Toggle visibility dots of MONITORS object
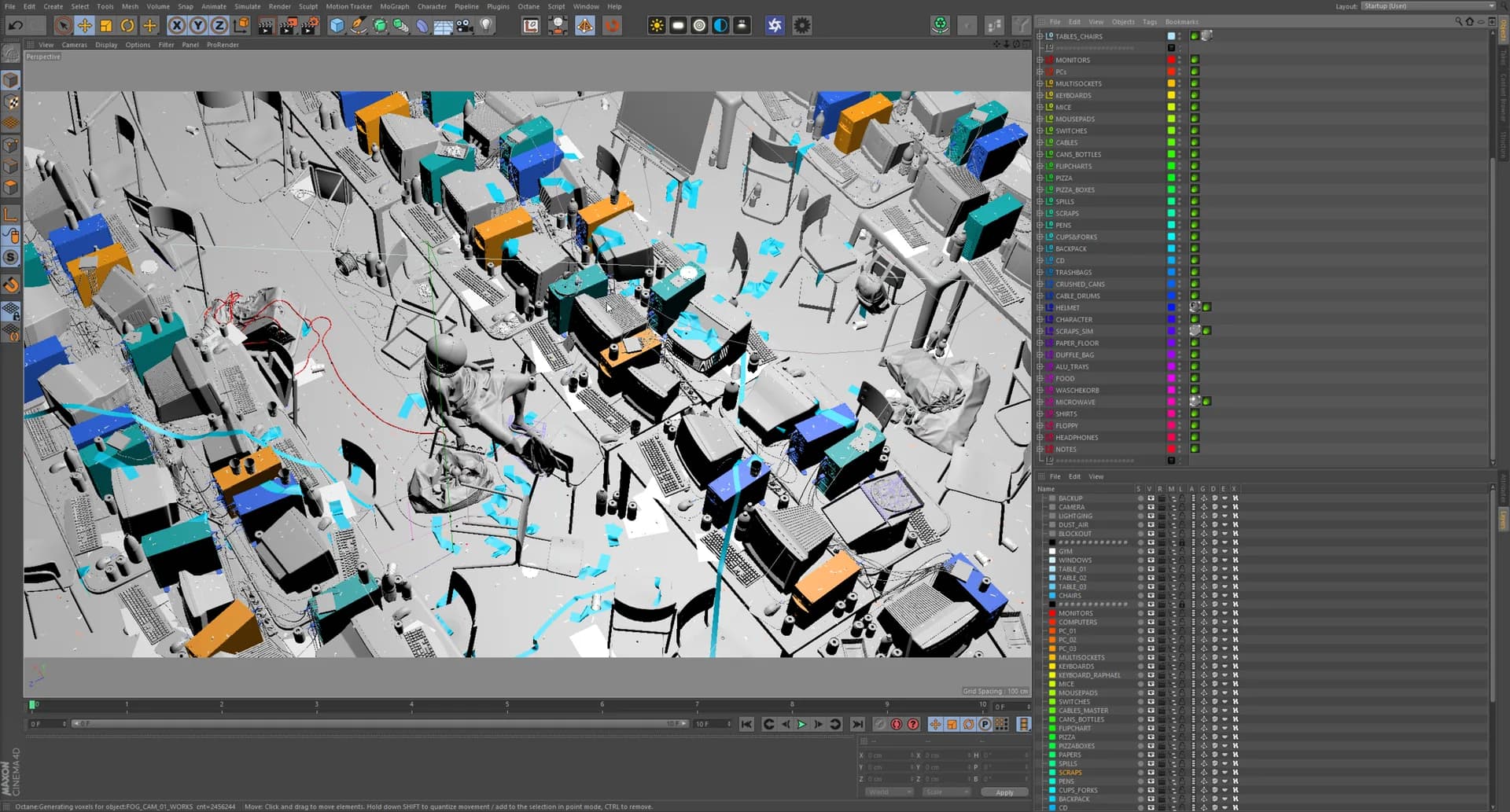This screenshot has height=812, width=1510. click(x=1180, y=60)
